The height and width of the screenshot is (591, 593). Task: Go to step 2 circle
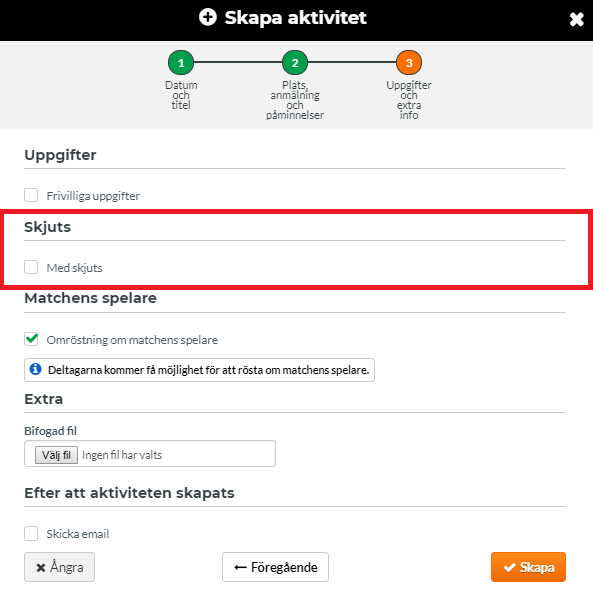pyautogui.click(x=295, y=63)
